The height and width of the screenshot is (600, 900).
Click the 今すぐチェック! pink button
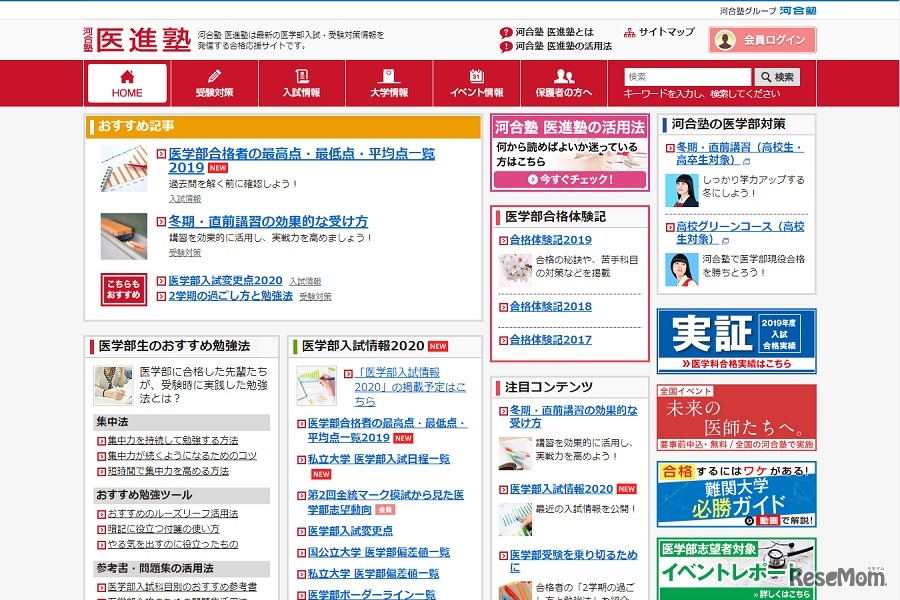[569, 179]
